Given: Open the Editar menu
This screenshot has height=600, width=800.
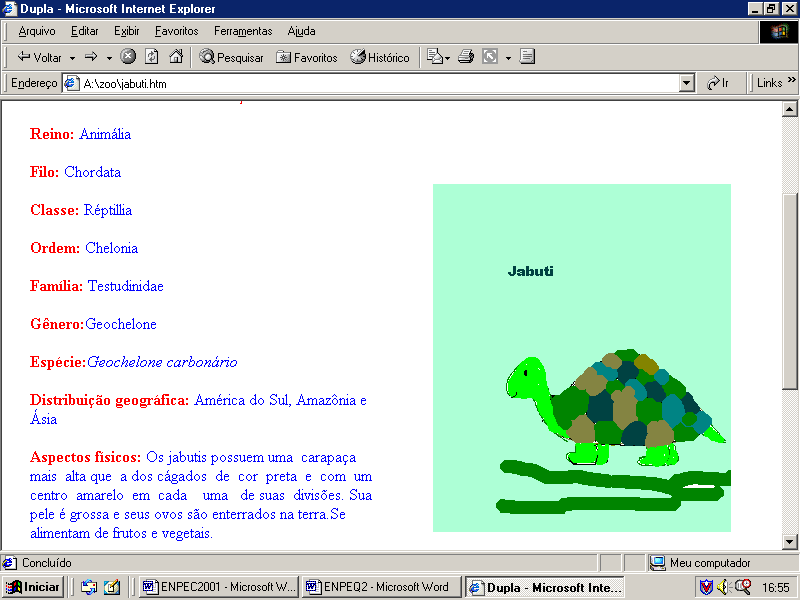Looking at the screenshot, I should pos(84,31).
